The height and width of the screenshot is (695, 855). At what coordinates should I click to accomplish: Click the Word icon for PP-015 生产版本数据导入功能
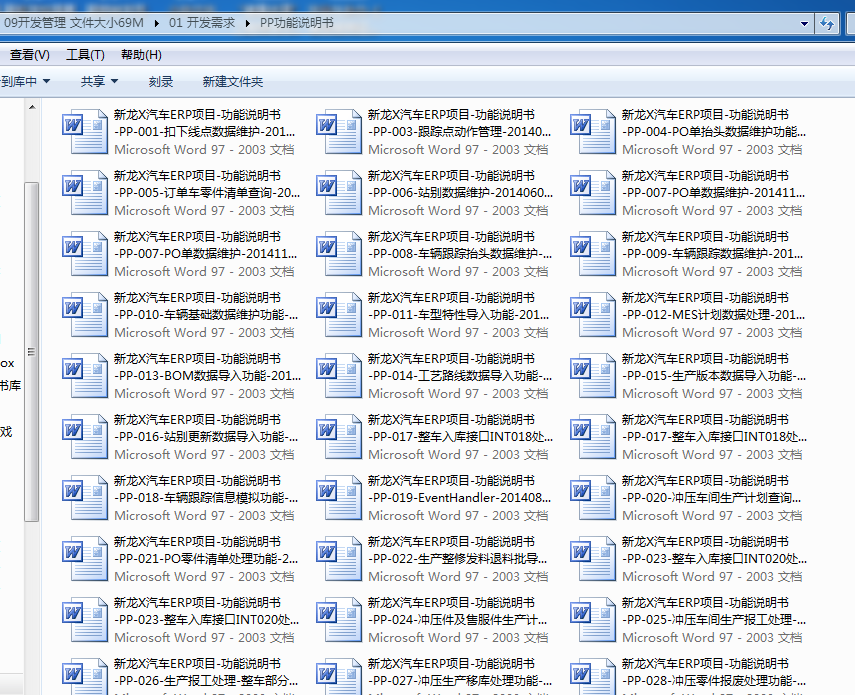(593, 376)
